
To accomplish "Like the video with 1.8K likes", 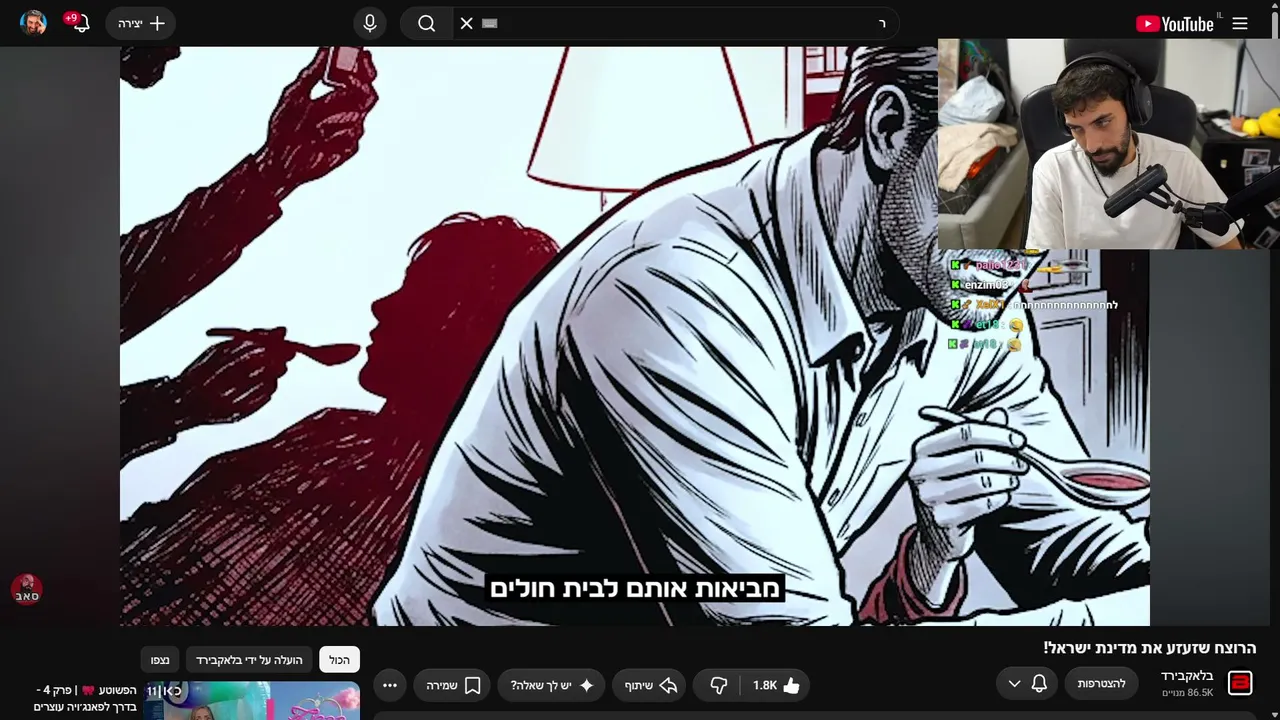I will point(776,685).
